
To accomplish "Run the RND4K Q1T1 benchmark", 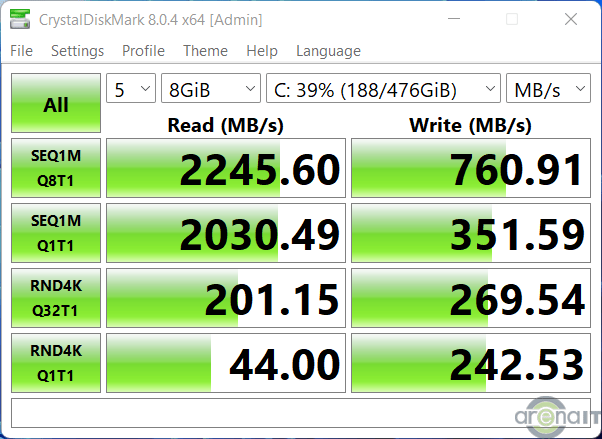I will click(56, 361).
